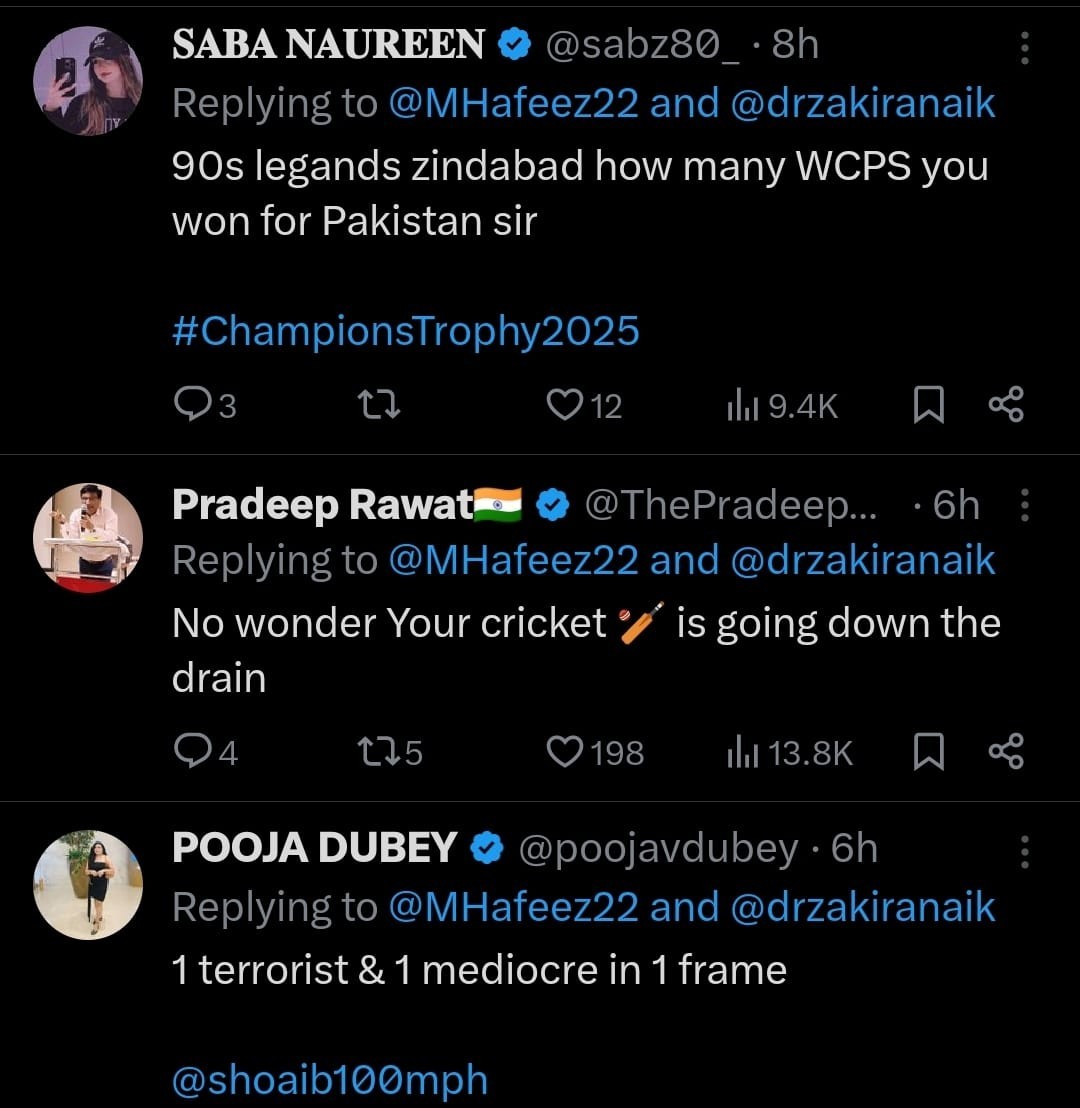Open Saba Naureen's profile picture
This screenshot has height=1108, width=1080.
click(88, 81)
